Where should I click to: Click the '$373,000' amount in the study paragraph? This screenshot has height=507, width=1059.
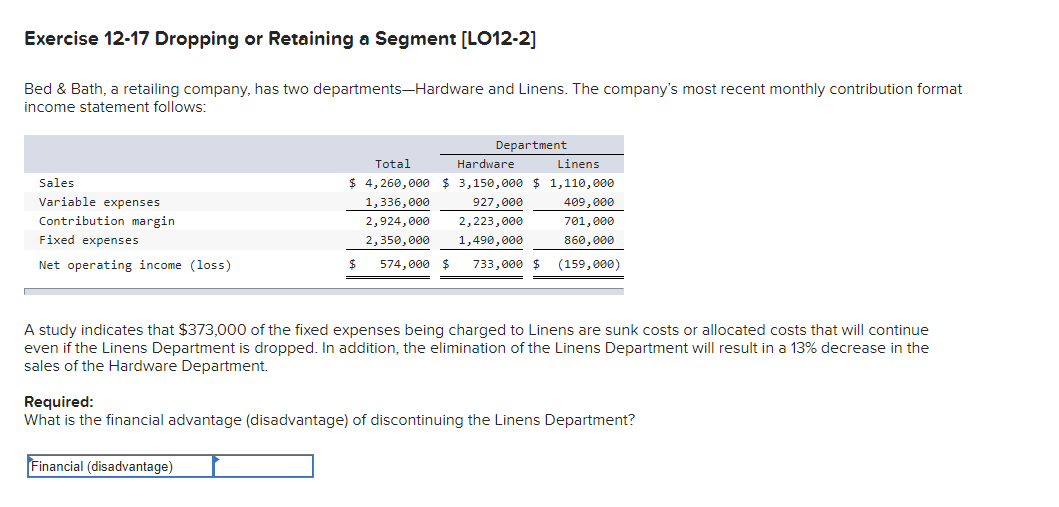213,330
